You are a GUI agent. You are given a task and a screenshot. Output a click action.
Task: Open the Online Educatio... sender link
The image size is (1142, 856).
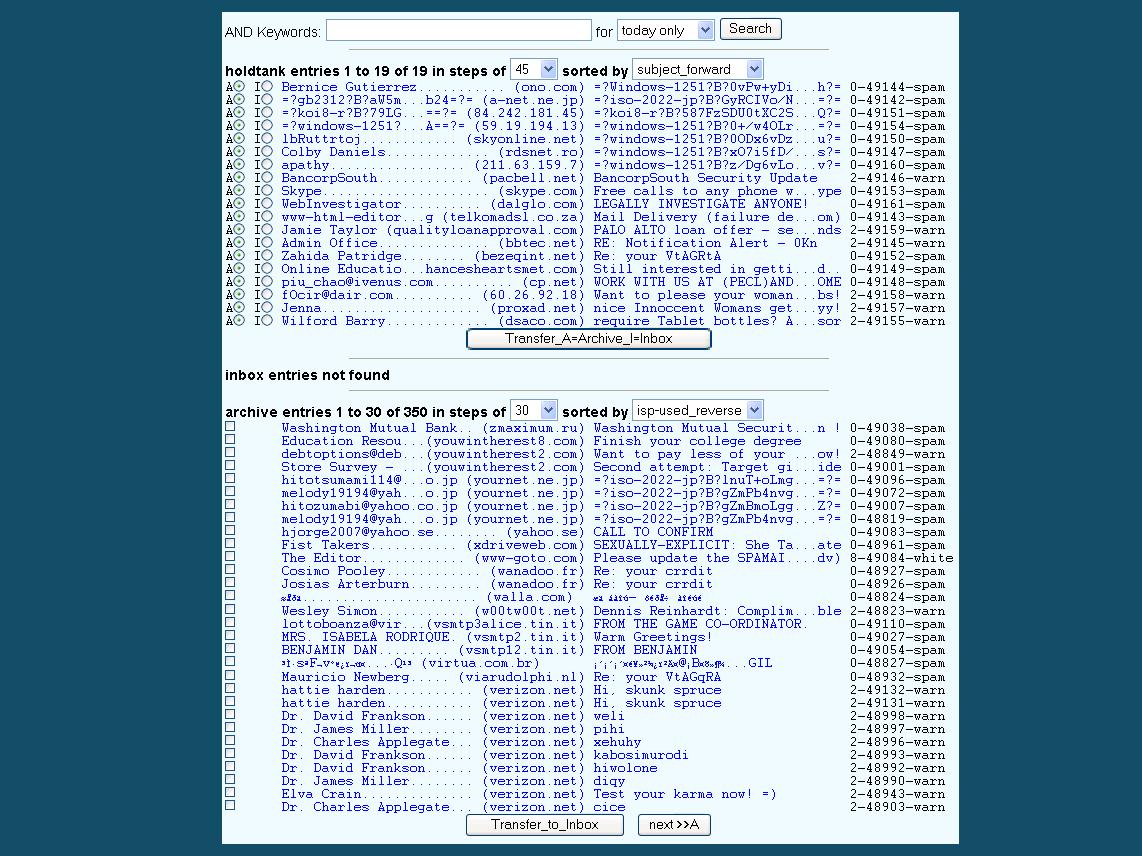[433, 269]
